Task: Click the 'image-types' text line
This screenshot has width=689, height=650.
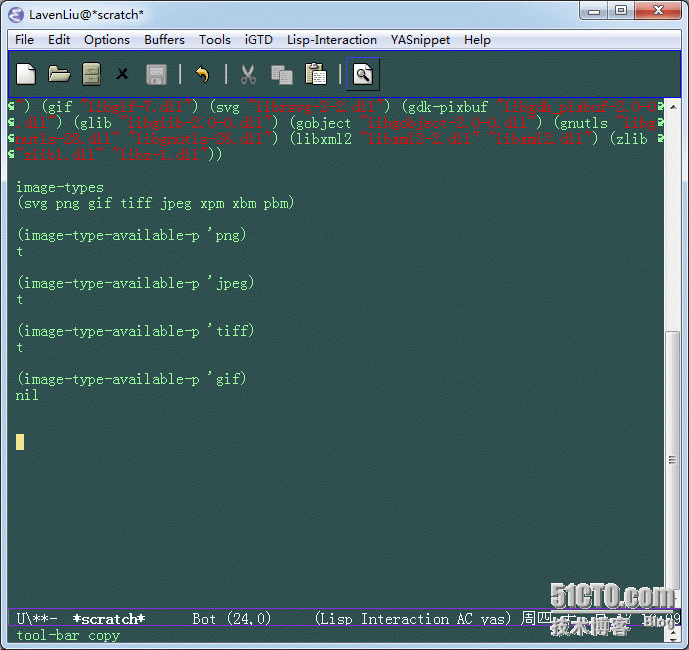Action: pos(60,188)
